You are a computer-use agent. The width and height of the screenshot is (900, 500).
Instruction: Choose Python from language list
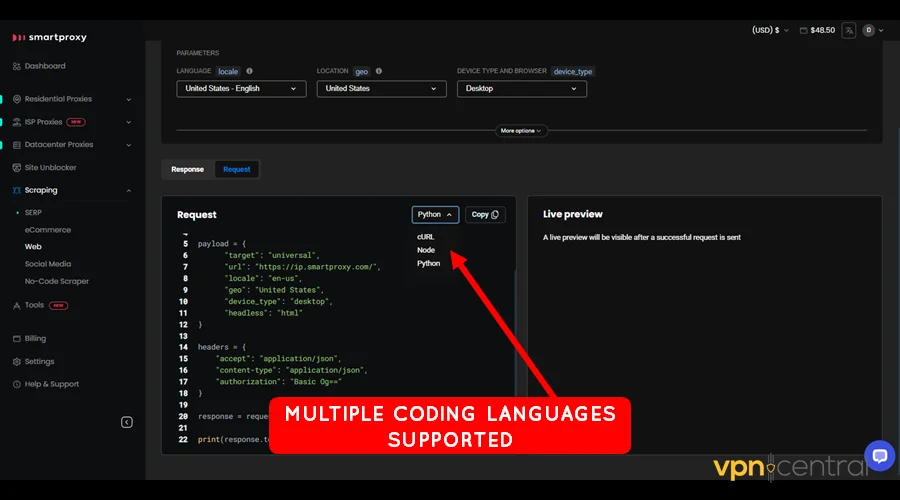[x=428, y=263]
